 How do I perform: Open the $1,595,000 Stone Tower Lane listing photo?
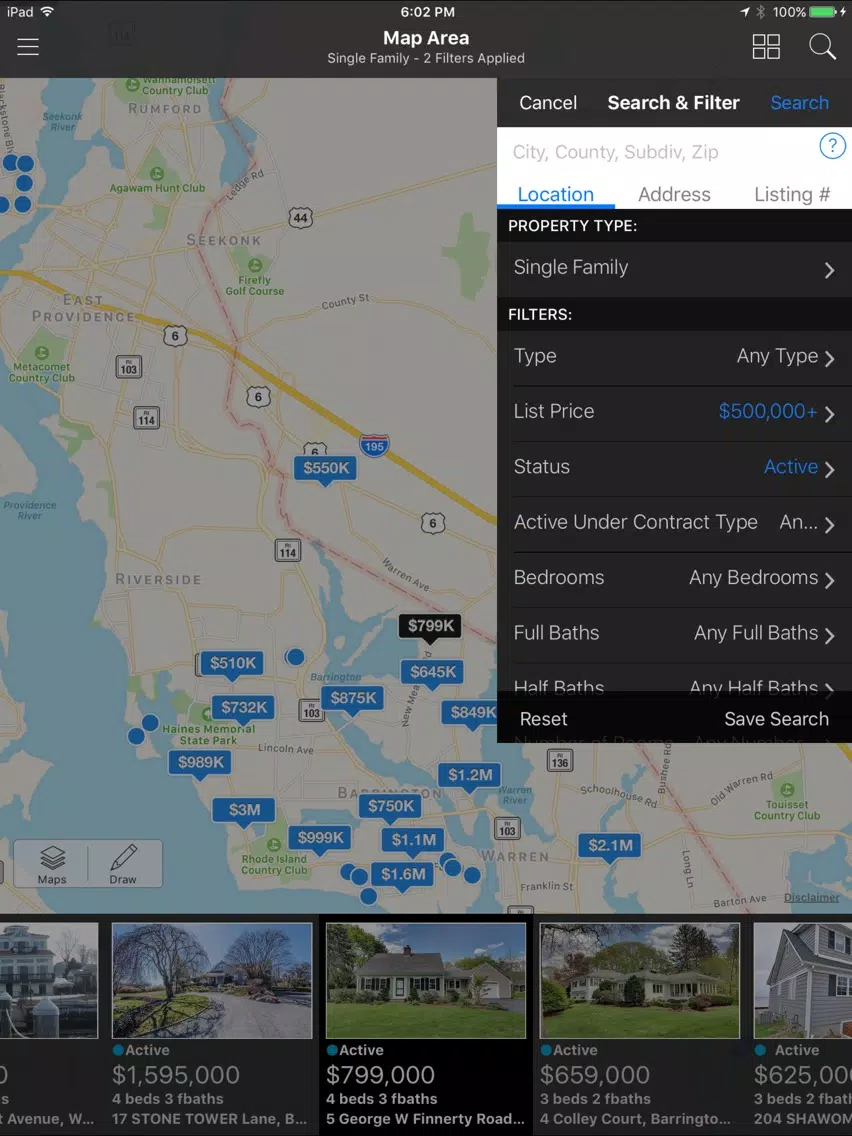point(212,980)
